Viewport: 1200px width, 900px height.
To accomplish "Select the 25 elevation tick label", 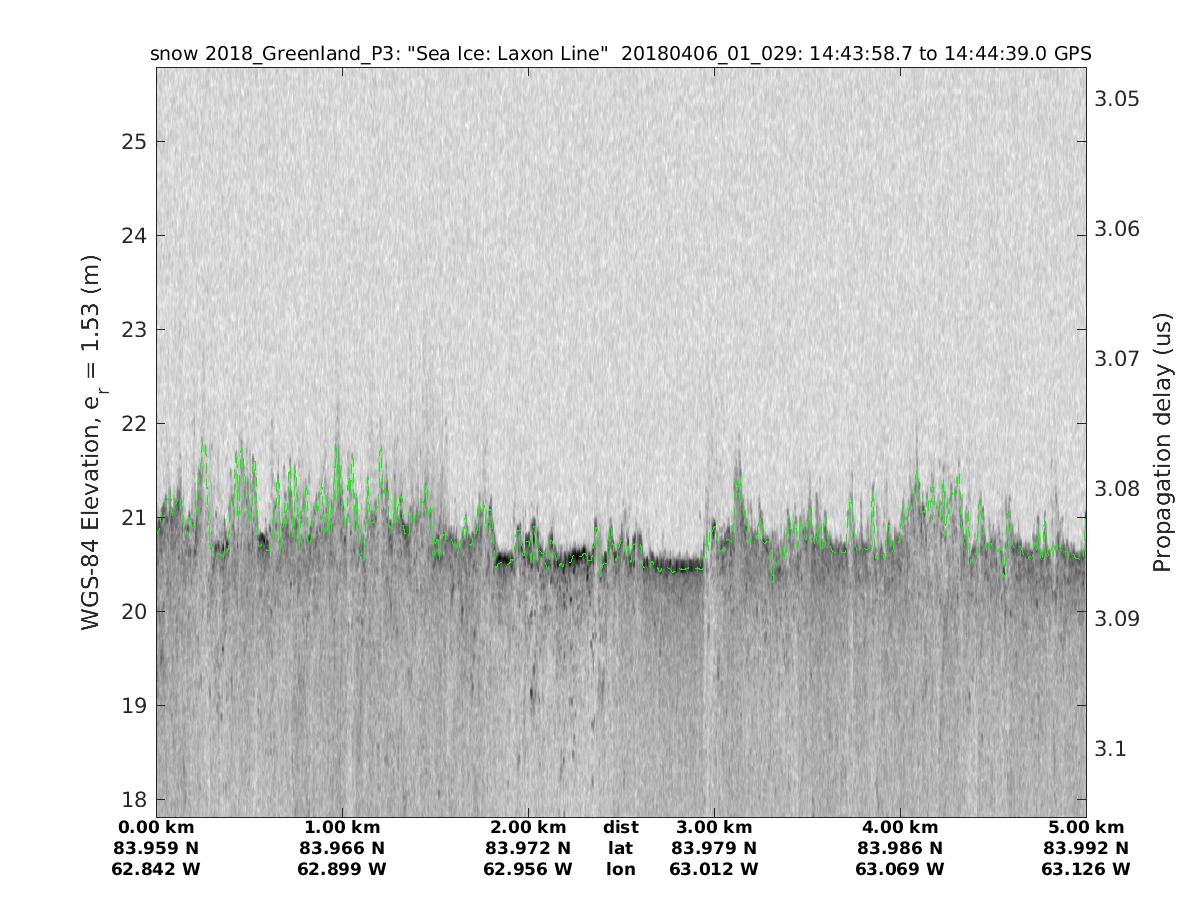I will coord(135,141).
